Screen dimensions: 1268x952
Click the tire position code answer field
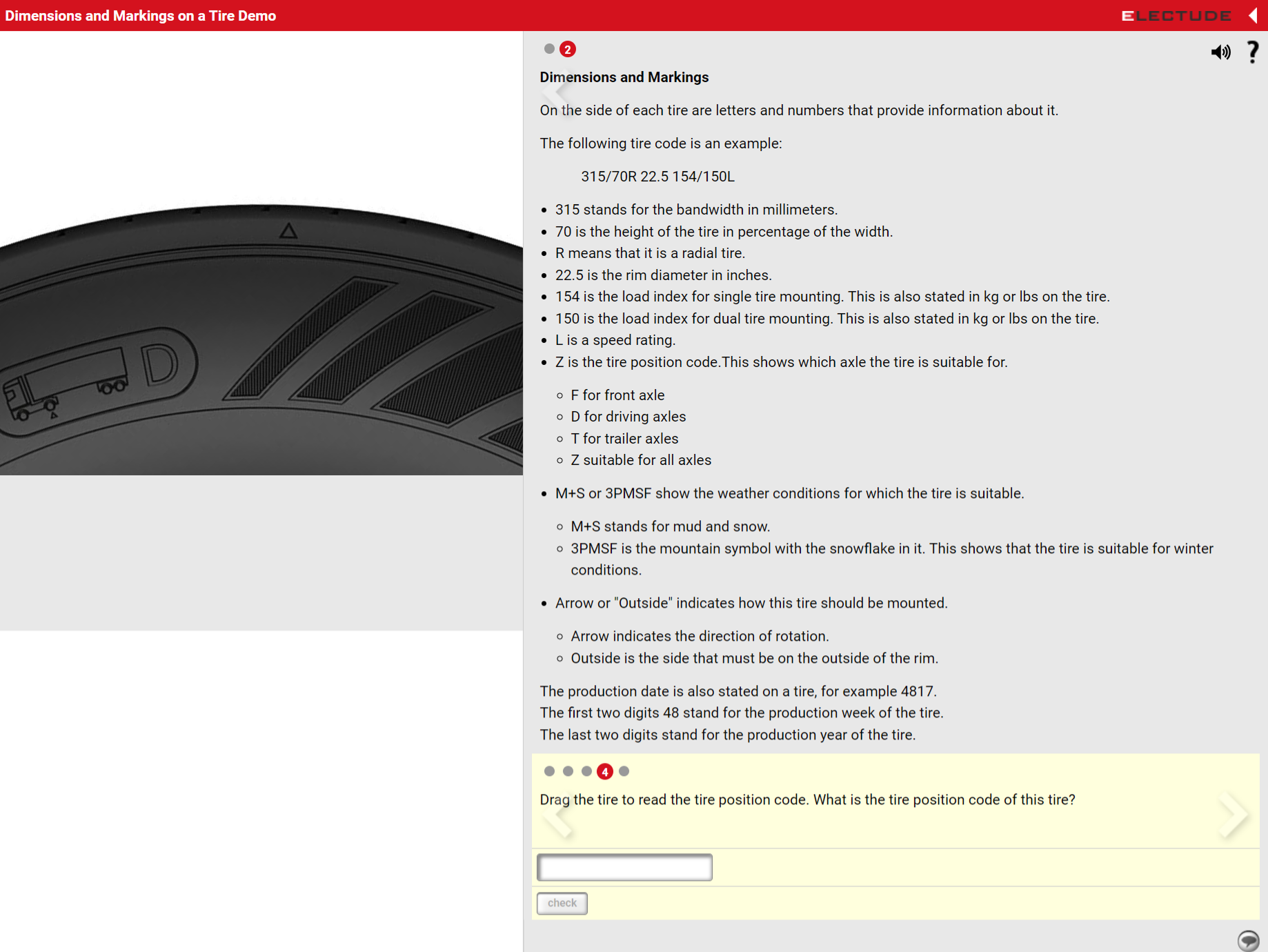coord(624,867)
